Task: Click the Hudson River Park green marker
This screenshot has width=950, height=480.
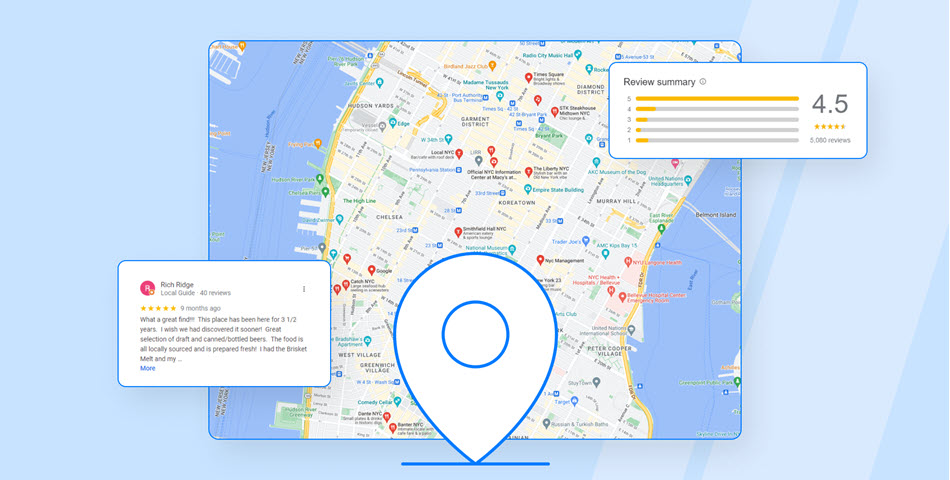Action: click(x=319, y=179)
